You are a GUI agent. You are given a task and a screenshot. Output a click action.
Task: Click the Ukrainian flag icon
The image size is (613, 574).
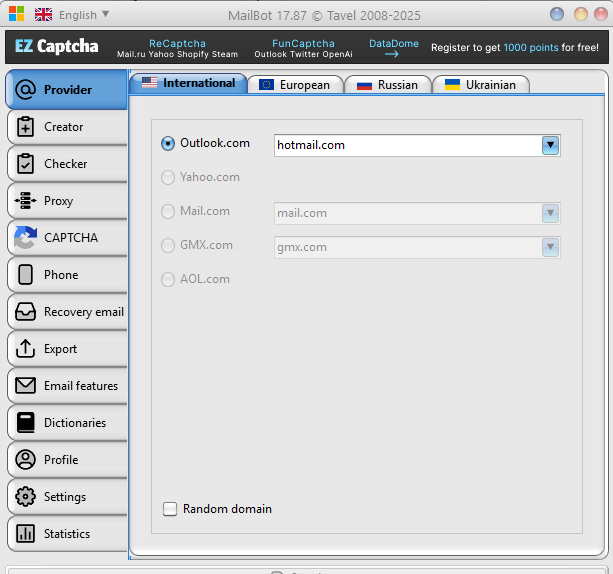click(452, 84)
